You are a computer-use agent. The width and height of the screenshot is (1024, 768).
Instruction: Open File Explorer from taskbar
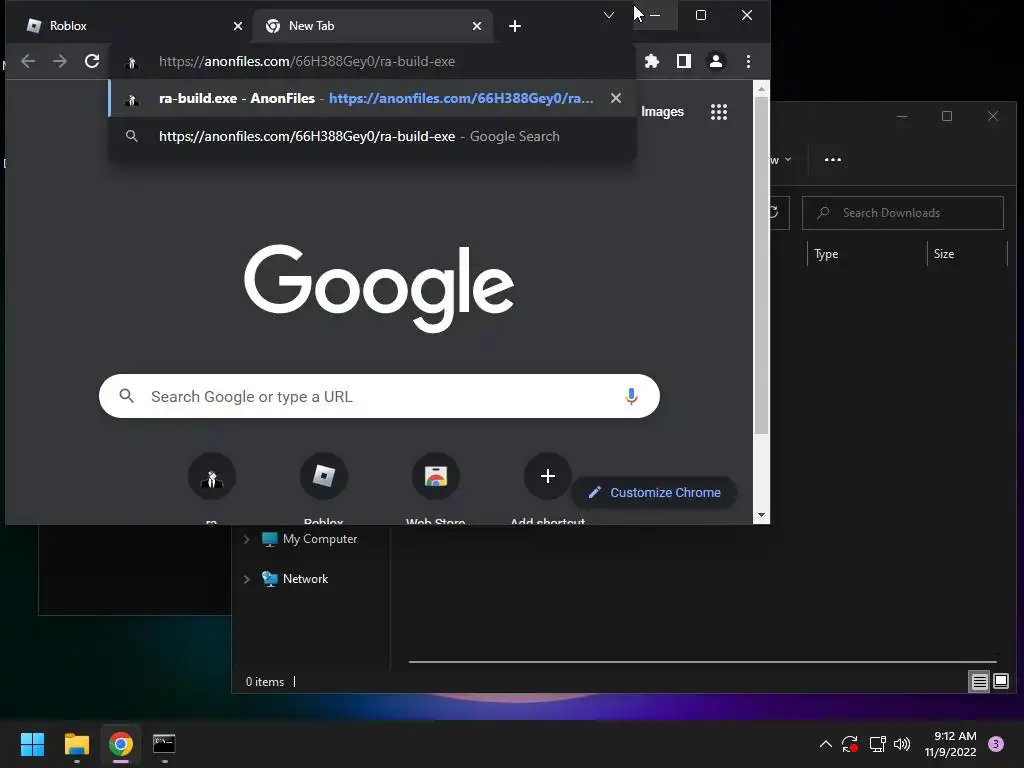tap(76, 744)
